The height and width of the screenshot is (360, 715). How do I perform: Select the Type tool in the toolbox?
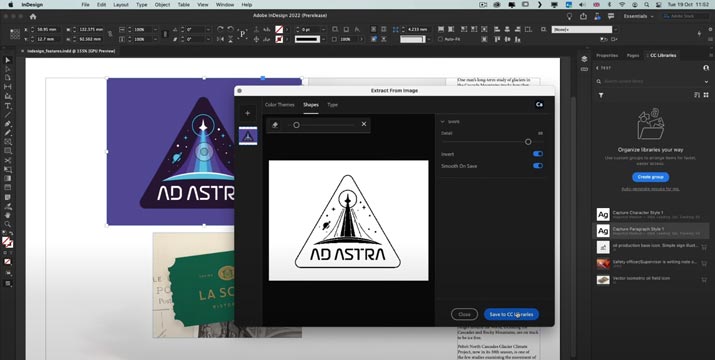pyautogui.click(x=8, y=106)
